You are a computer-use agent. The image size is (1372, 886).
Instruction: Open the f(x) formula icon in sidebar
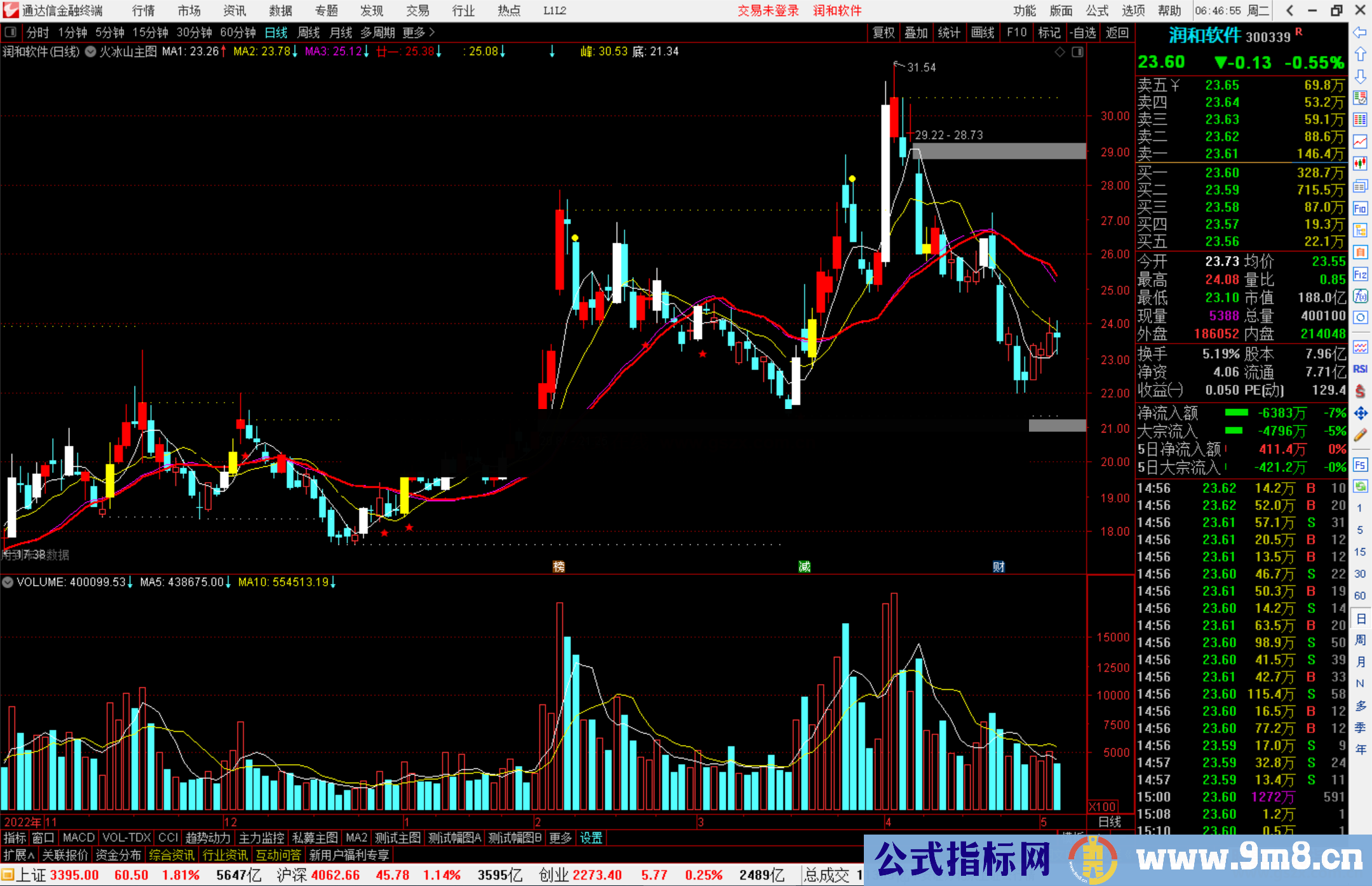click(1360, 296)
